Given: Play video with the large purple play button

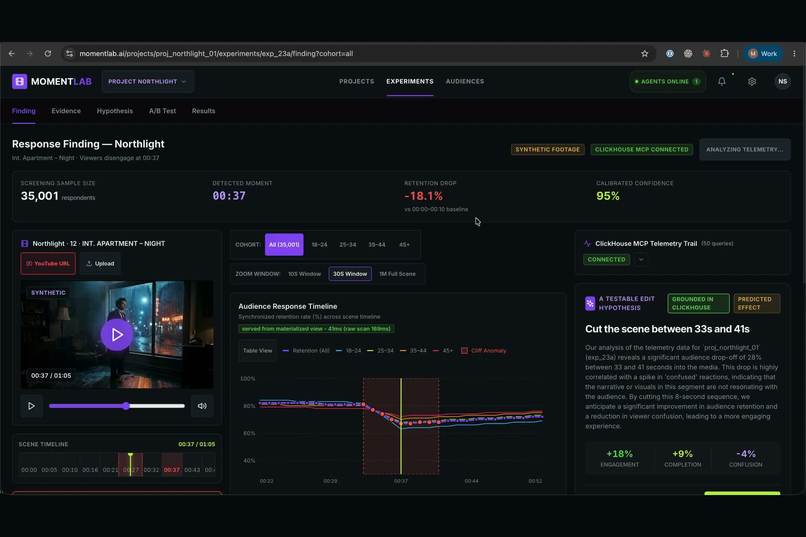Looking at the screenshot, I should click(117, 335).
